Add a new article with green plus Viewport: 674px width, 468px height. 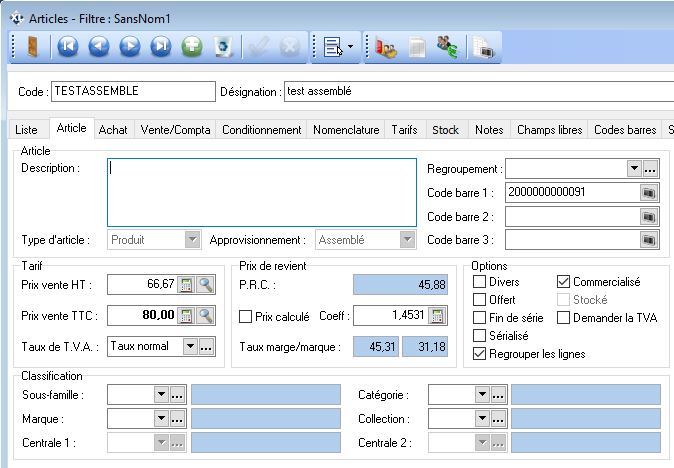coord(193,46)
